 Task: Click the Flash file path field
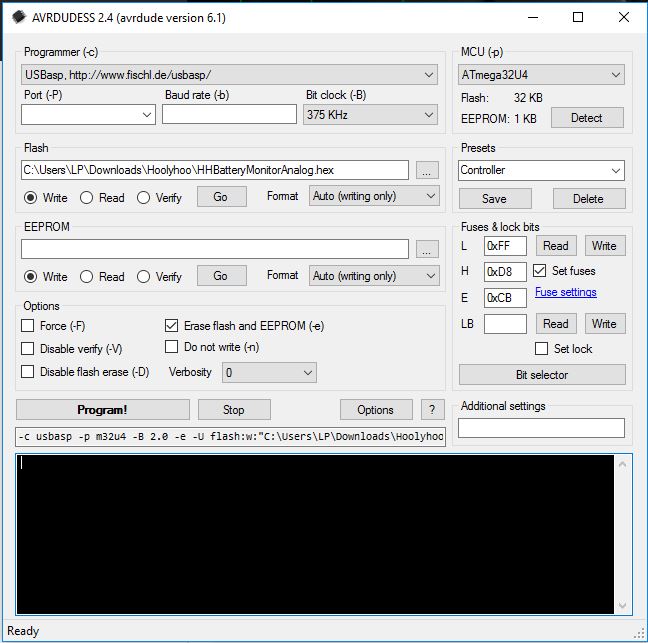[x=215, y=170]
